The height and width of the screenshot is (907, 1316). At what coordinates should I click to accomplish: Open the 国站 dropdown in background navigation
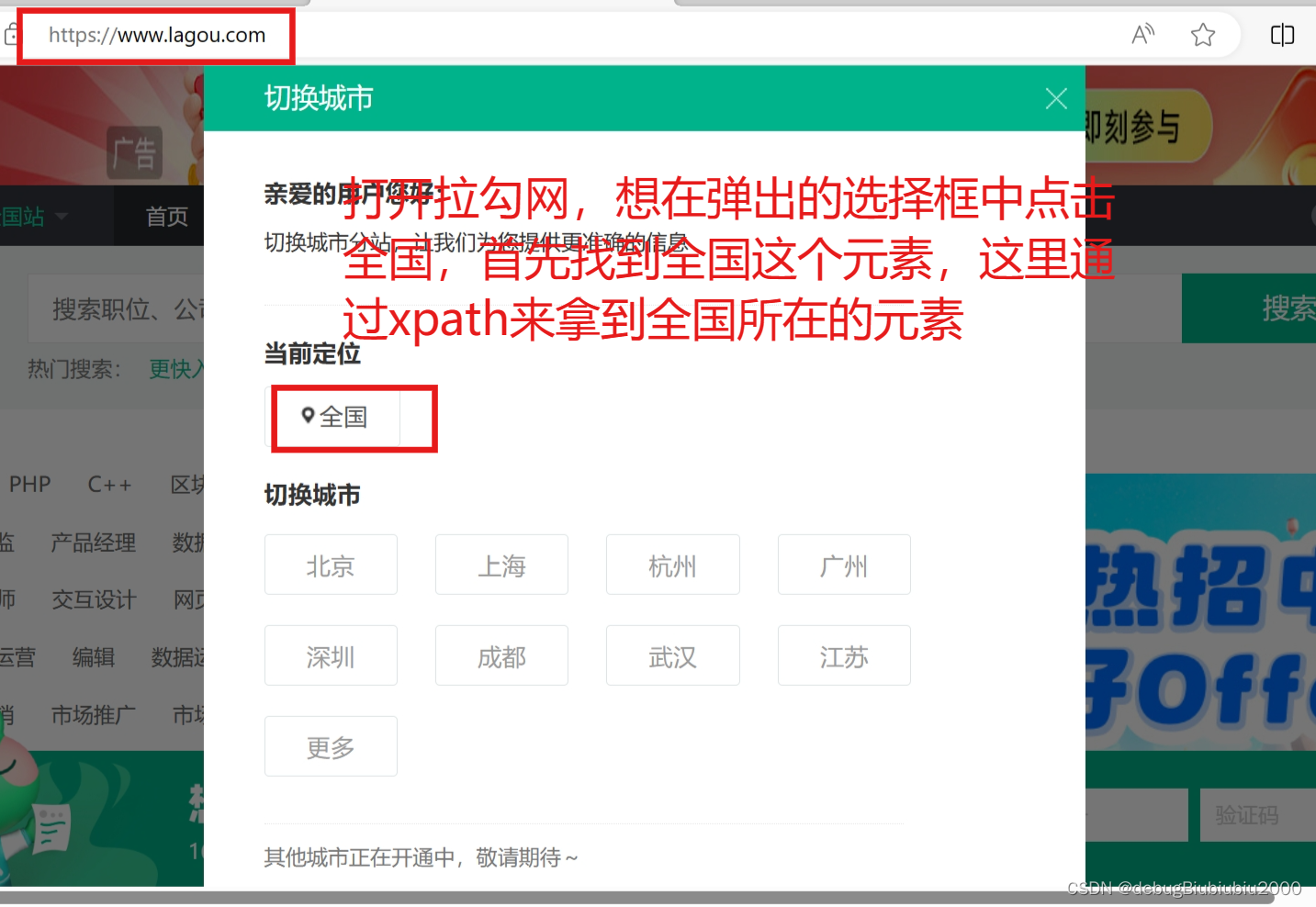click(x=34, y=217)
